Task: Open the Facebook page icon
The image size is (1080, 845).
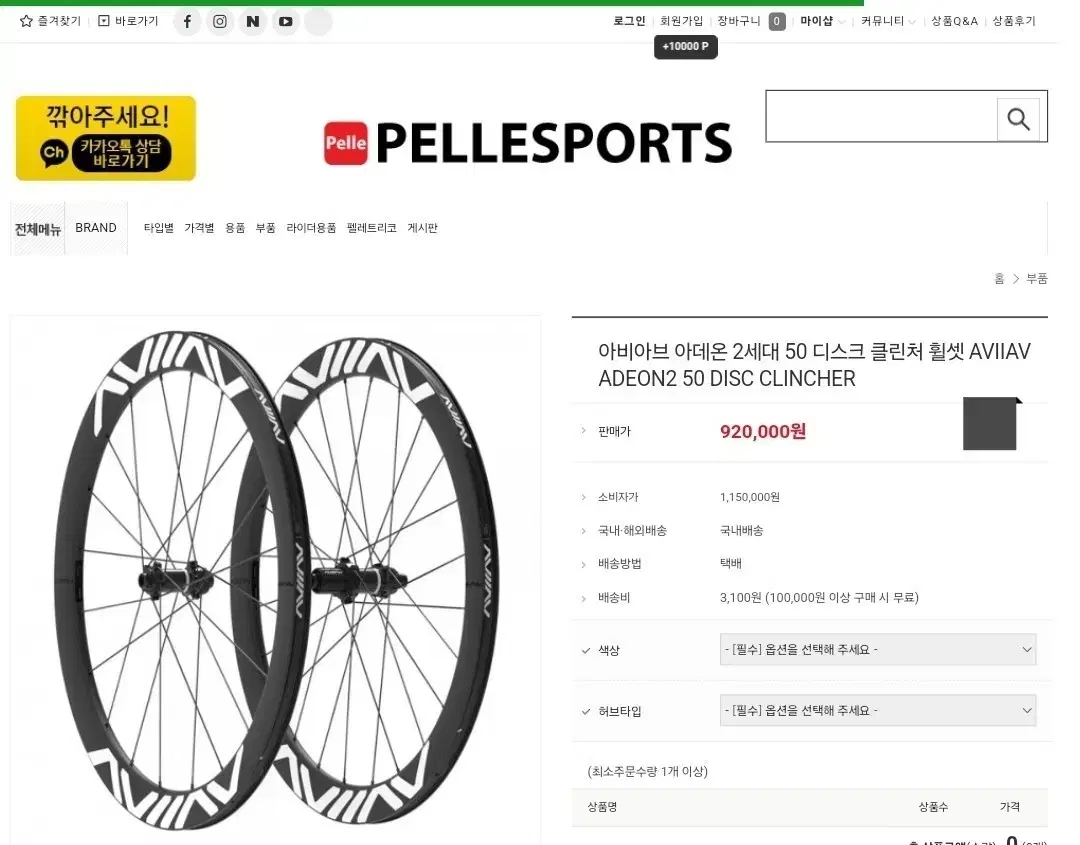Action: (187, 21)
